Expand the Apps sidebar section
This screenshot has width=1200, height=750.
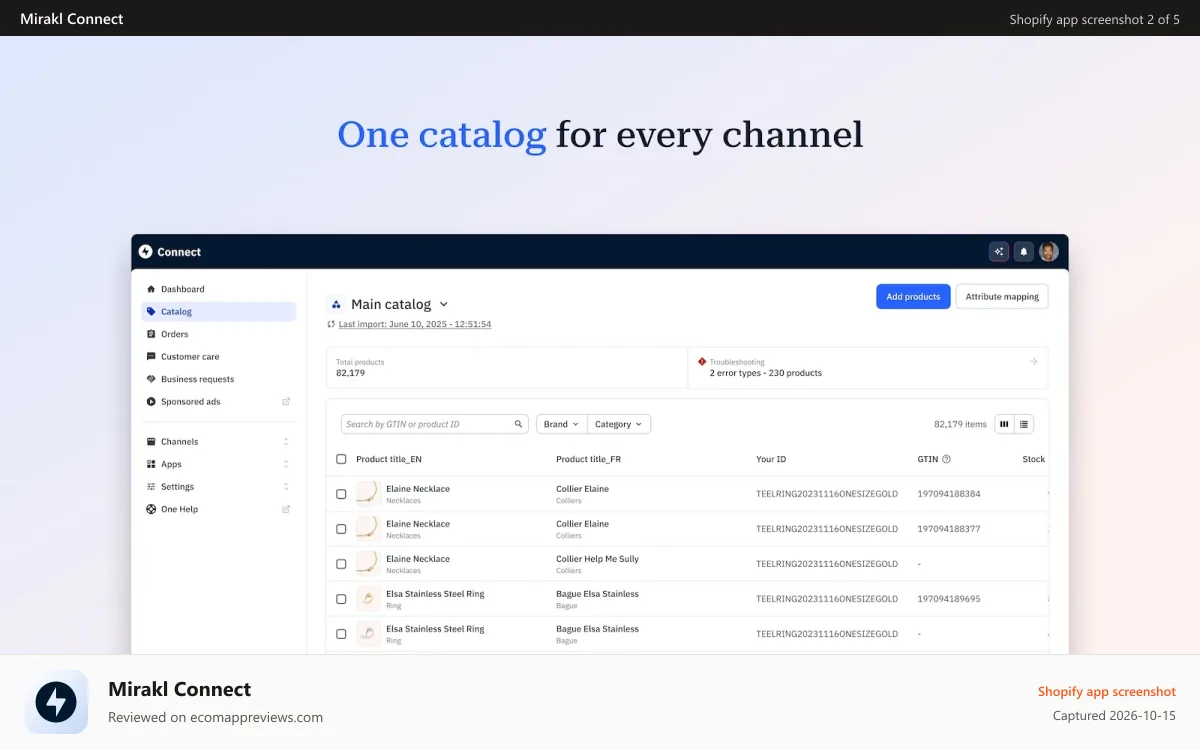286,464
